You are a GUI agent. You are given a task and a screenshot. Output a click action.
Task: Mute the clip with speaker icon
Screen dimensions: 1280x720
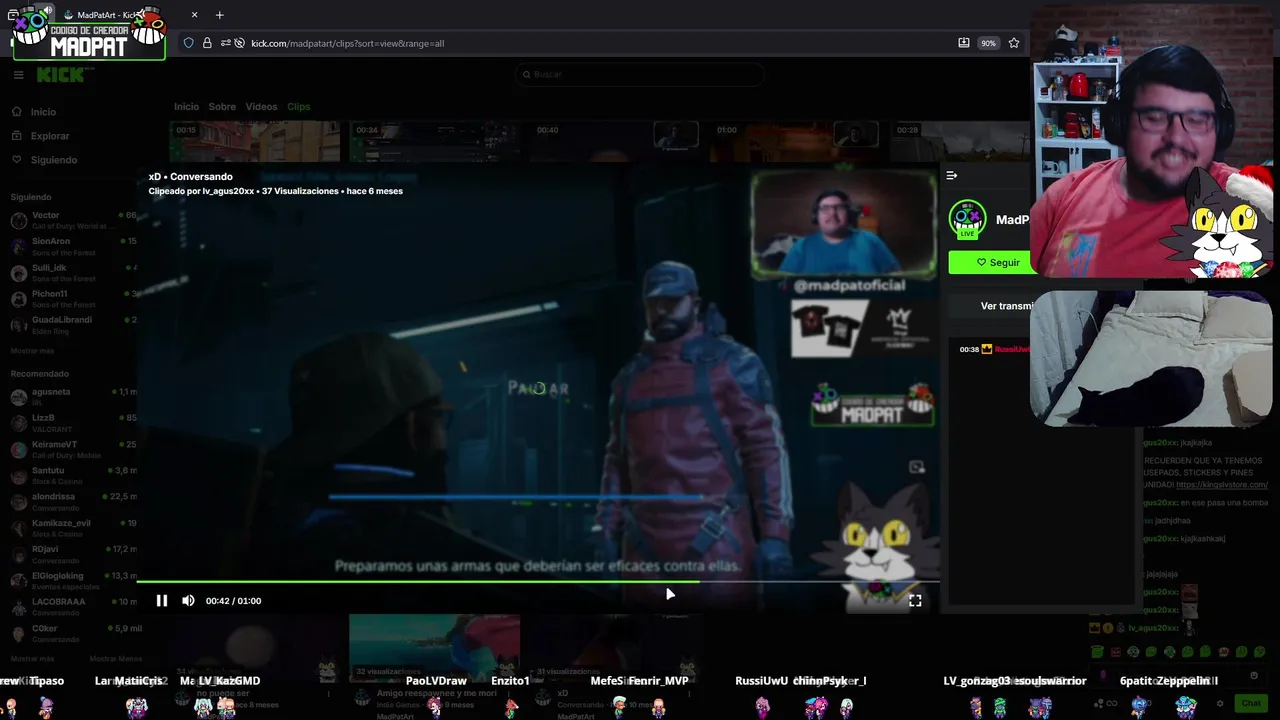coord(188,601)
